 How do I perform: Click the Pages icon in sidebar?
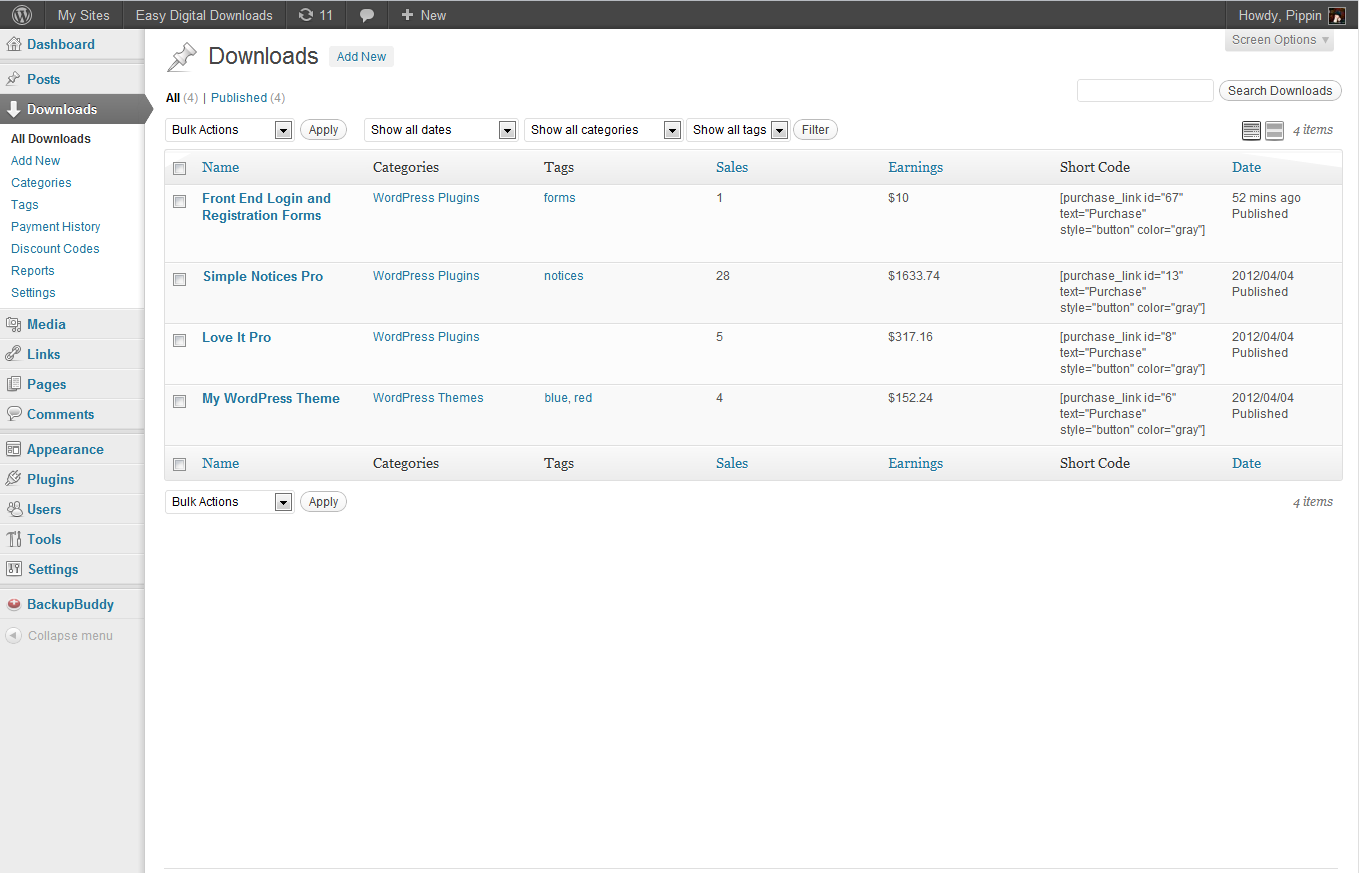tap(13, 384)
